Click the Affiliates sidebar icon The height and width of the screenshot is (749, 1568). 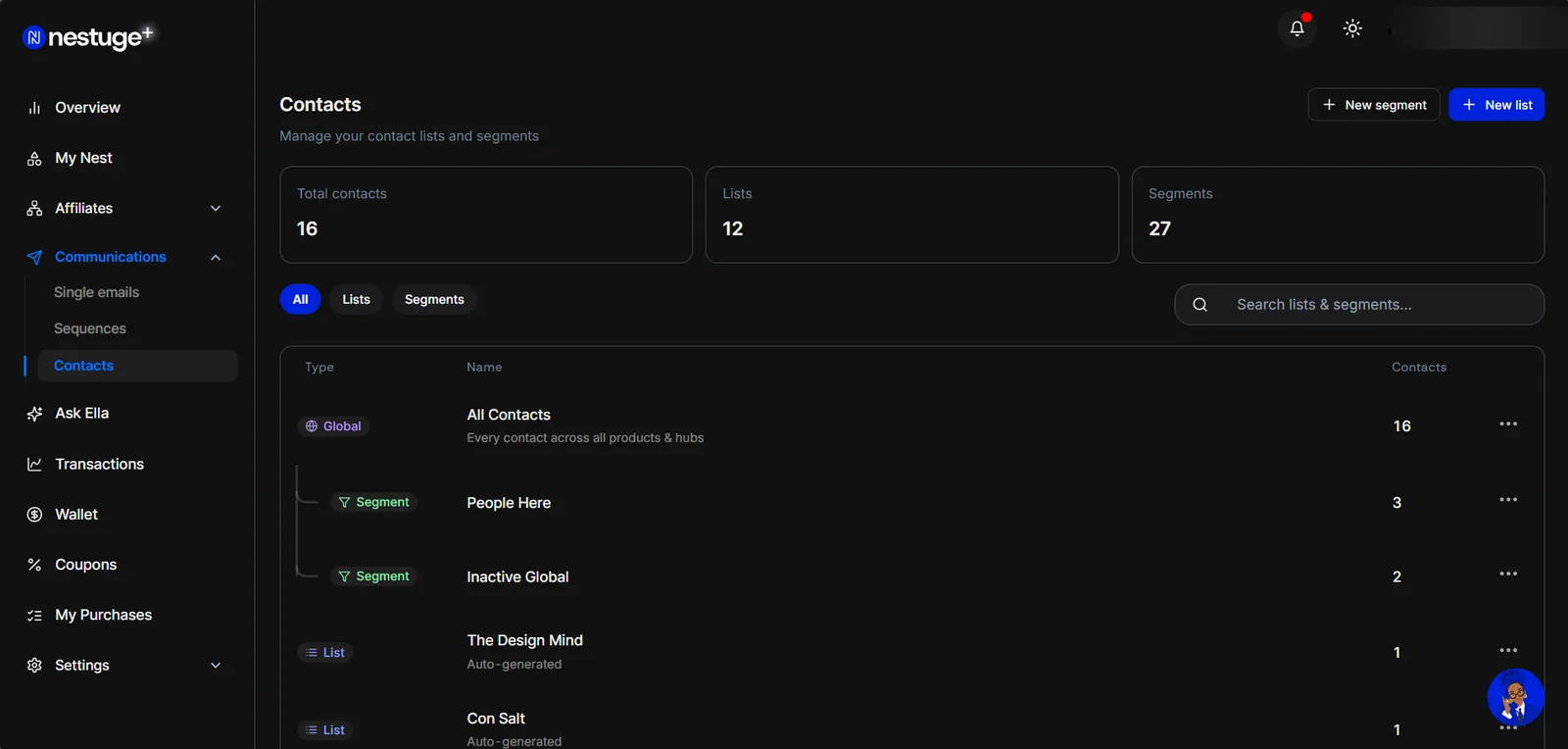34,209
